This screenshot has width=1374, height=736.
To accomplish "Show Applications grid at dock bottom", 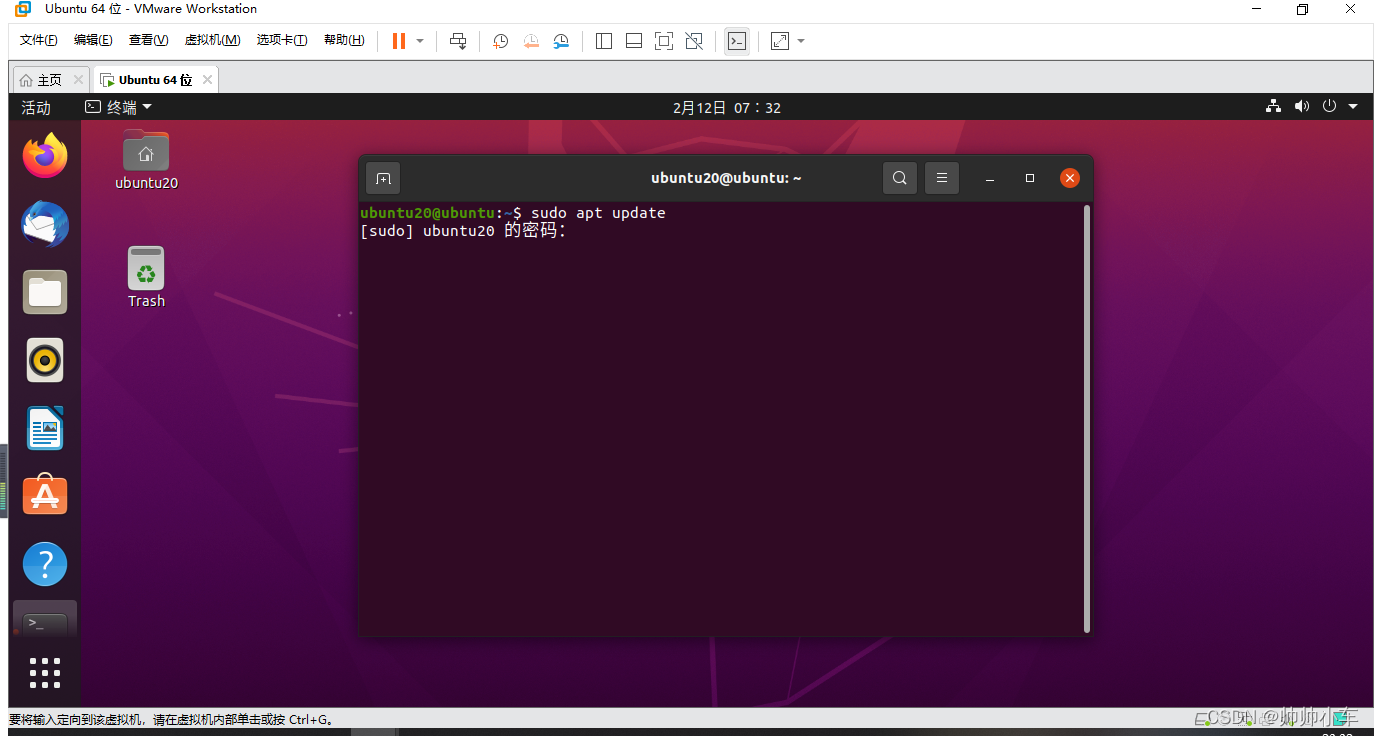I will coord(45,673).
